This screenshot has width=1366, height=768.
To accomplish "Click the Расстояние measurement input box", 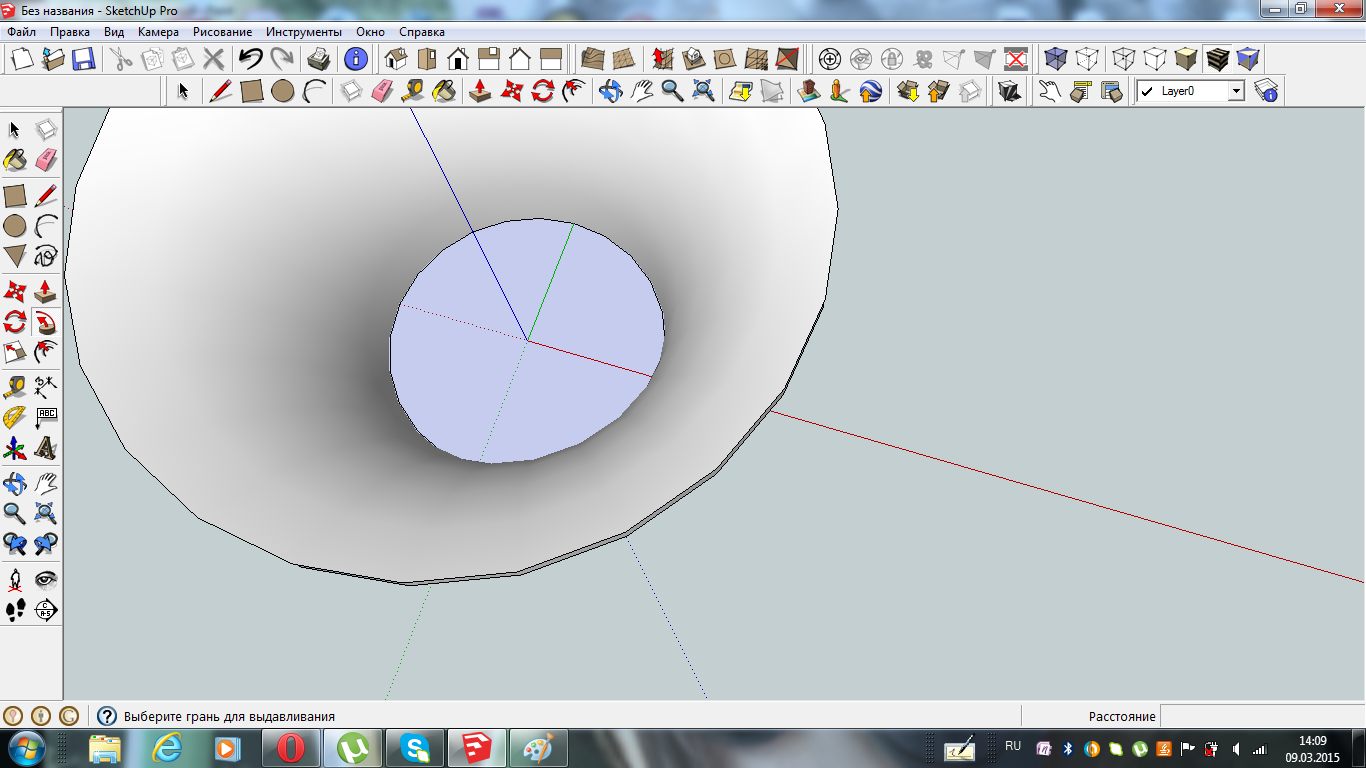I will tap(1260, 716).
